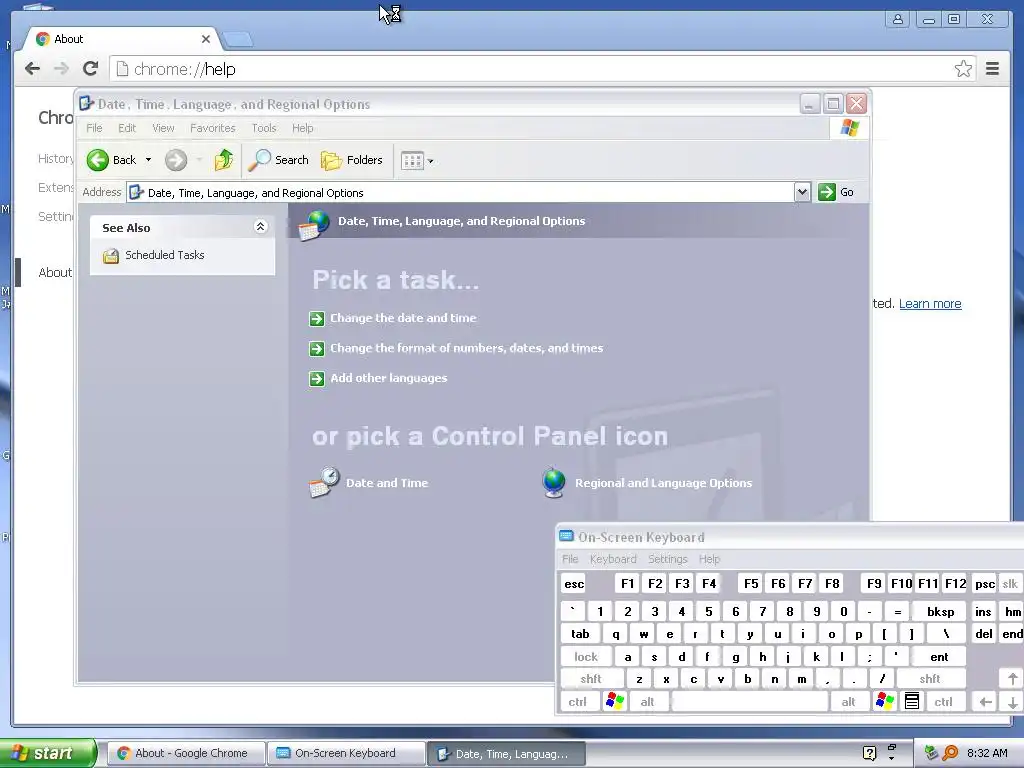Screen dimensions: 1024x768
Task: Click the arrow icon beside Add other languages
Action: click(x=317, y=379)
